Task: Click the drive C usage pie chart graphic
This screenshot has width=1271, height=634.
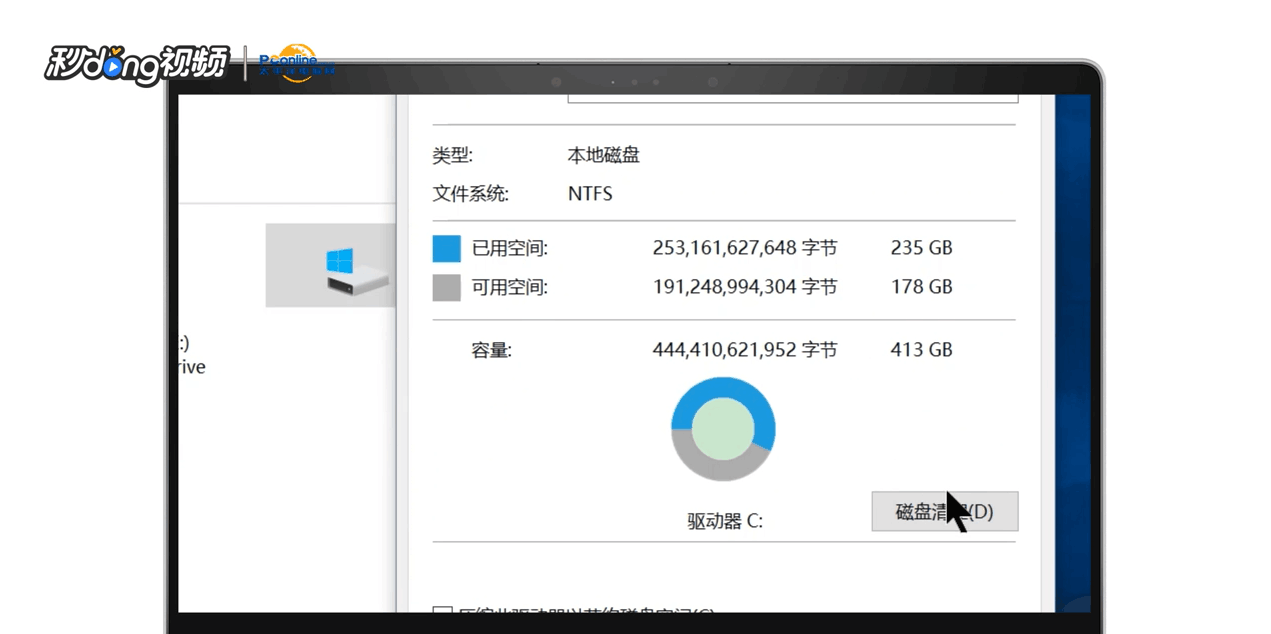Action: coord(722,429)
